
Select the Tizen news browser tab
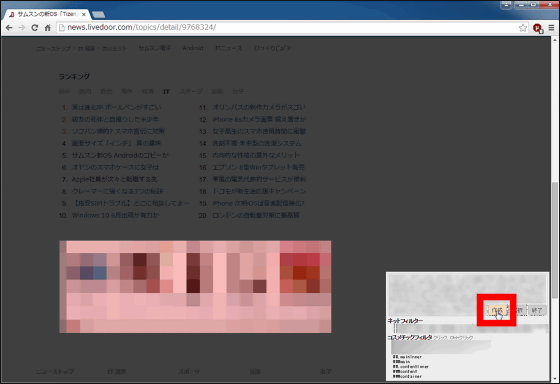click(x=47, y=14)
